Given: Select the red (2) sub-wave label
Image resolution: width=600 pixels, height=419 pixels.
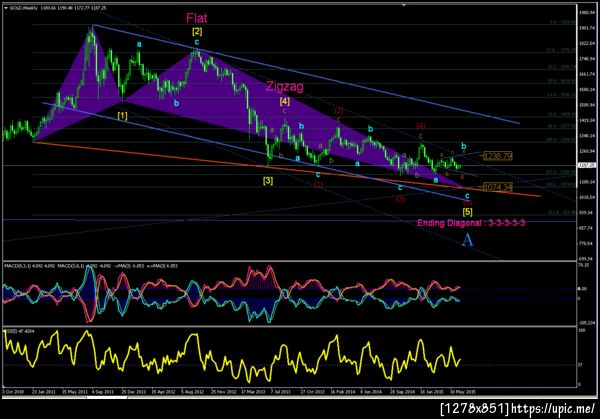Looking at the screenshot, I should [339, 111].
